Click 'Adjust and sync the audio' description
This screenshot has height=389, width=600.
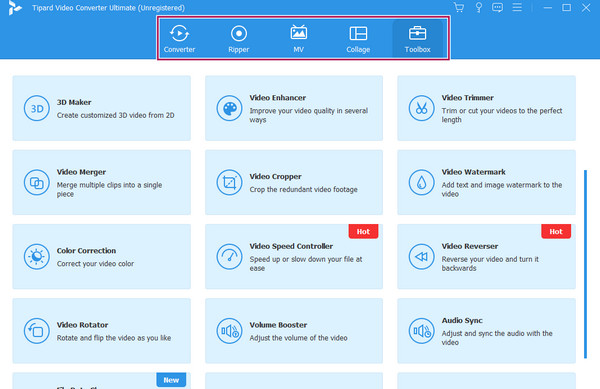497,338
